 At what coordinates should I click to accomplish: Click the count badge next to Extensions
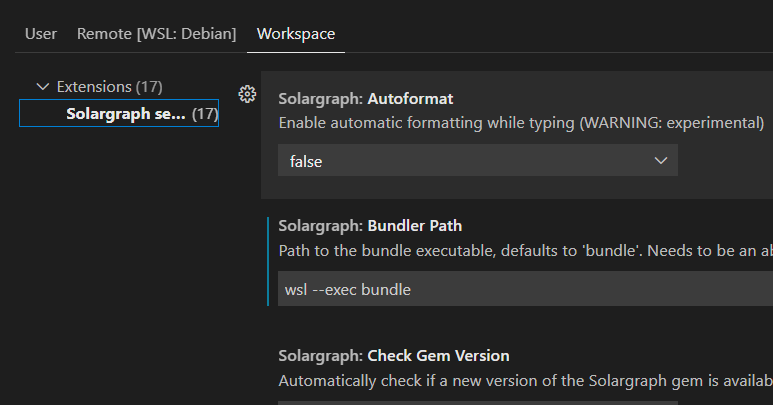click(x=149, y=87)
